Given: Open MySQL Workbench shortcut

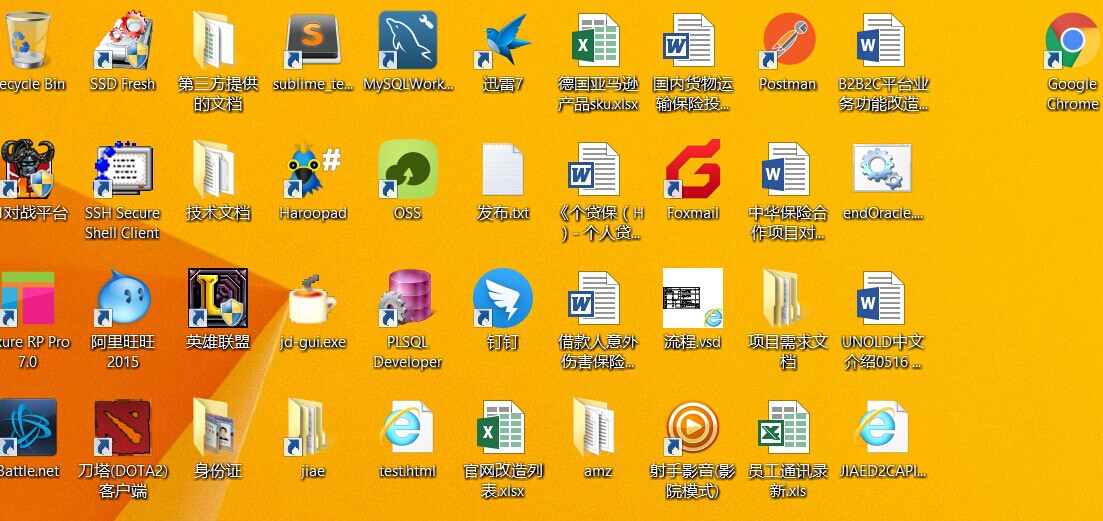Looking at the screenshot, I should (408, 41).
